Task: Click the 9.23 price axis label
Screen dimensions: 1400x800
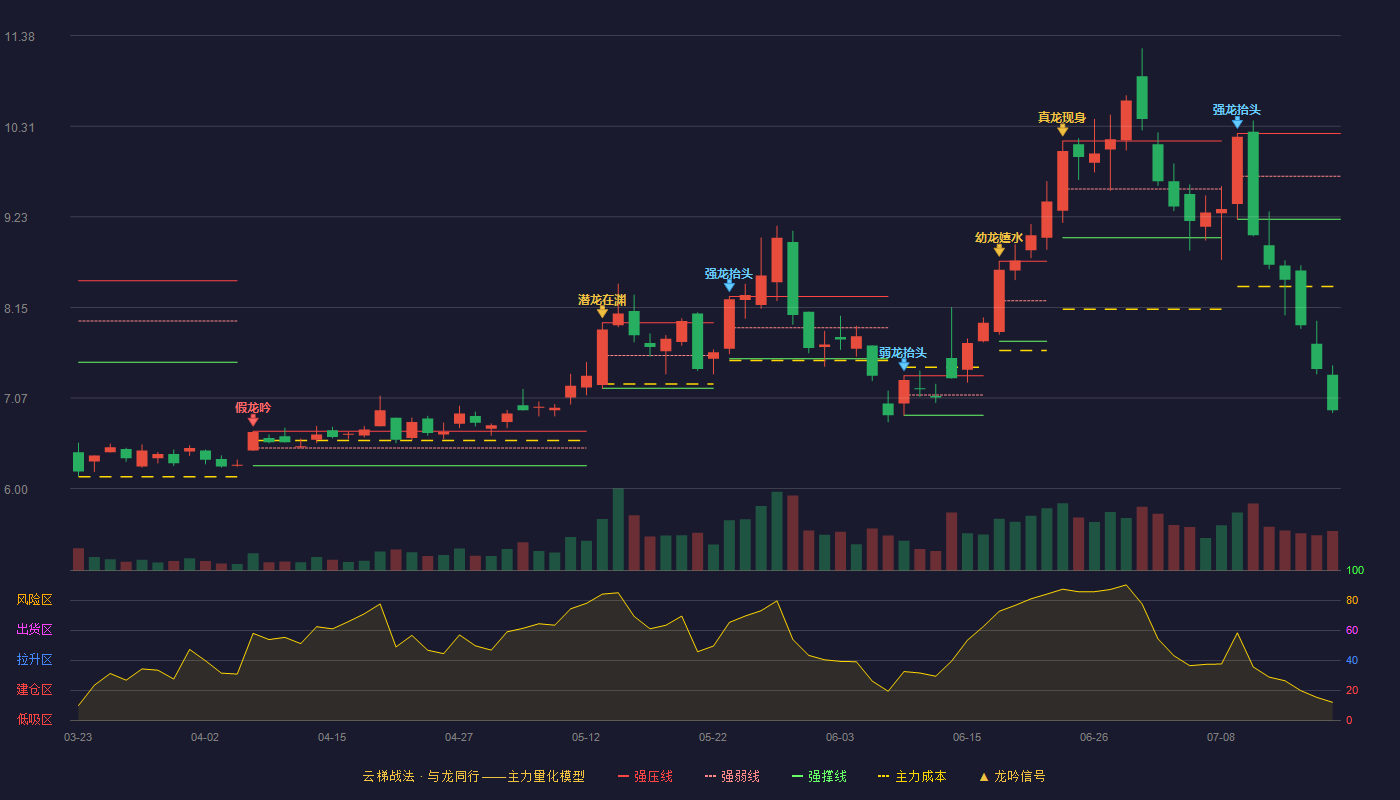Action: click(x=17, y=218)
